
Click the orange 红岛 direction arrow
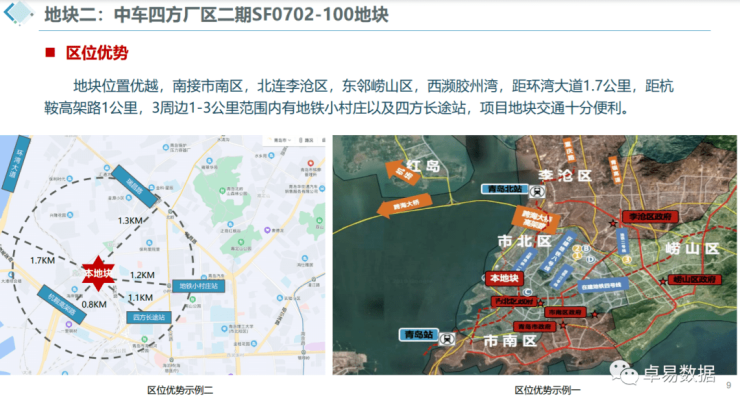[x=401, y=174]
